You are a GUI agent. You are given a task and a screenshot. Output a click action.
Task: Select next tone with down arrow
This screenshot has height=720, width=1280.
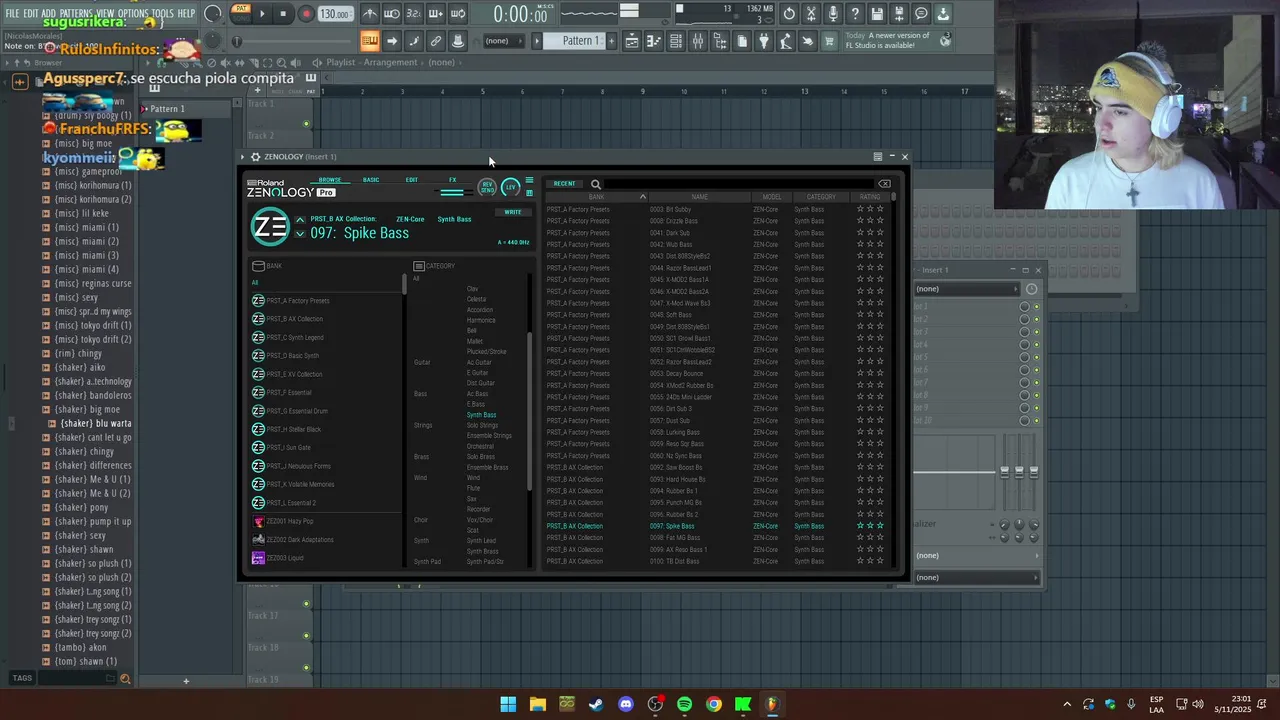pos(299,234)
